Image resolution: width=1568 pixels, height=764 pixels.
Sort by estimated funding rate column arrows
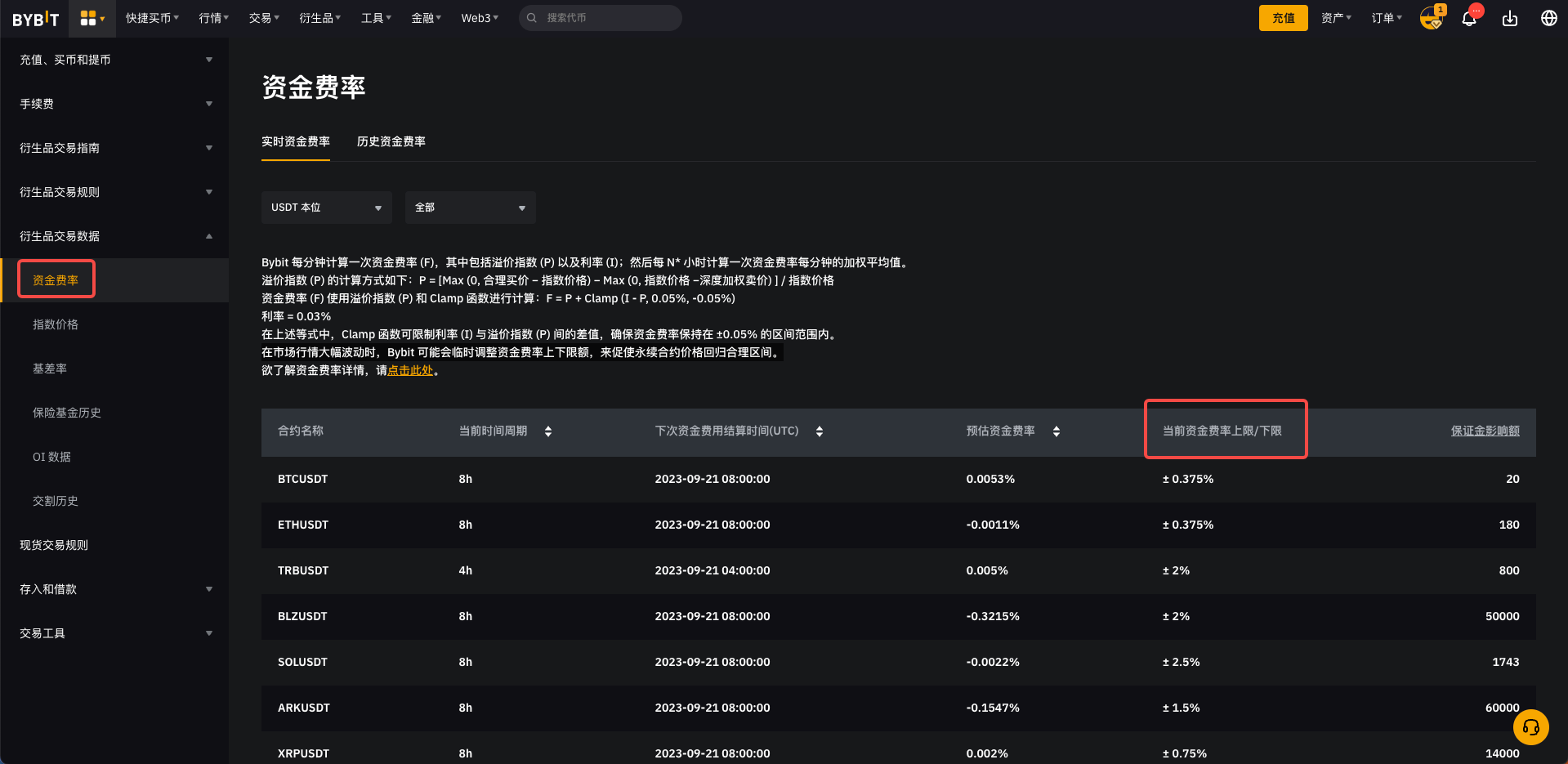coord(1057,431)
